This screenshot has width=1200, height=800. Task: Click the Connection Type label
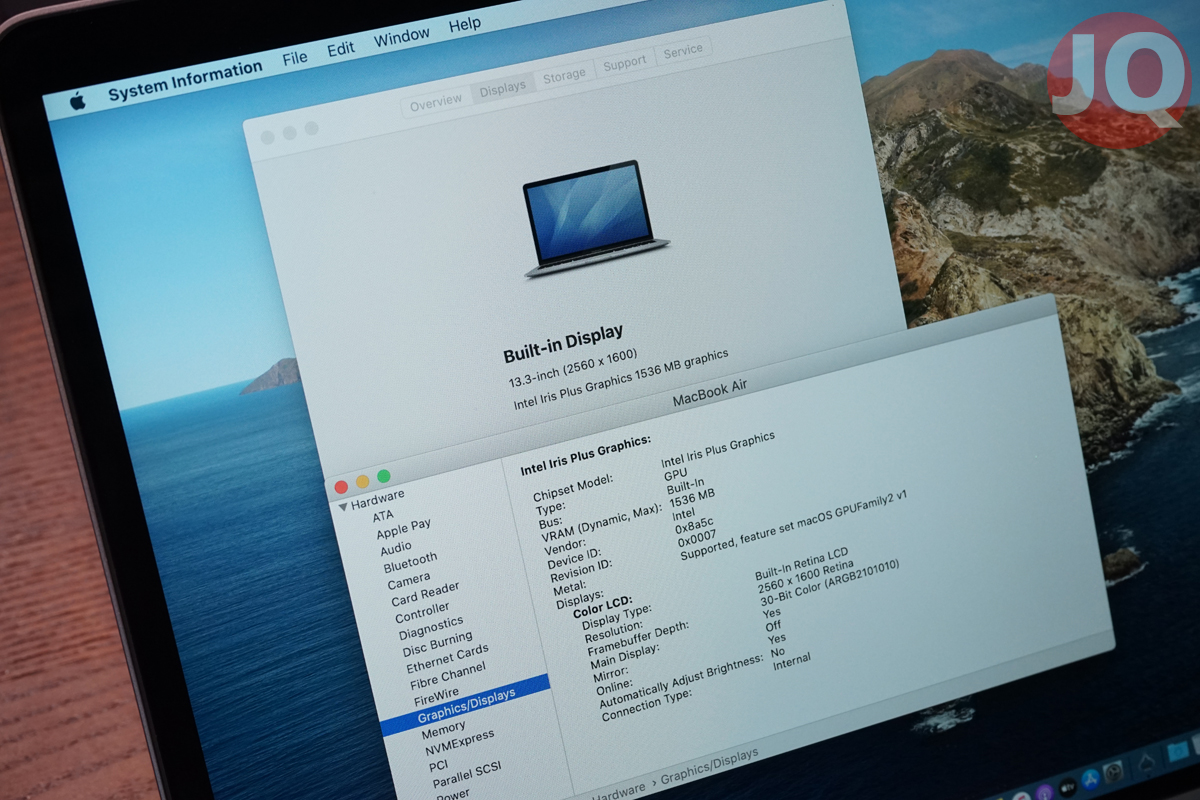pos(646,704)
